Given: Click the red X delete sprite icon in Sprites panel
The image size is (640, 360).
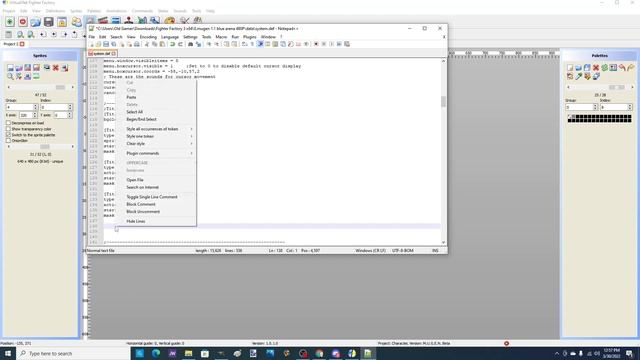Looking at the screenshot, I should pos(56,68).
